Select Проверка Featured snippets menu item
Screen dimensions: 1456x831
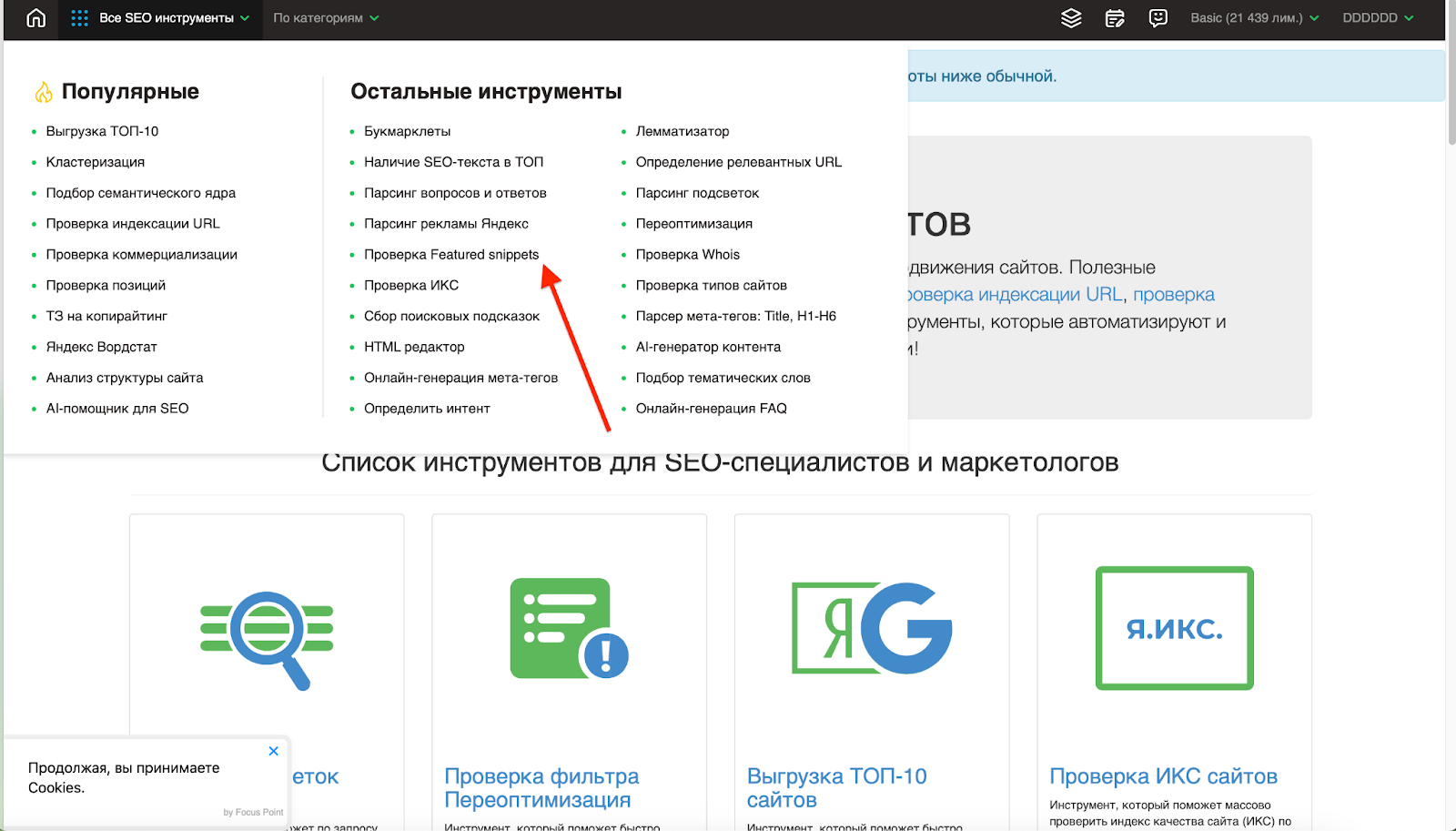point(451,255)
